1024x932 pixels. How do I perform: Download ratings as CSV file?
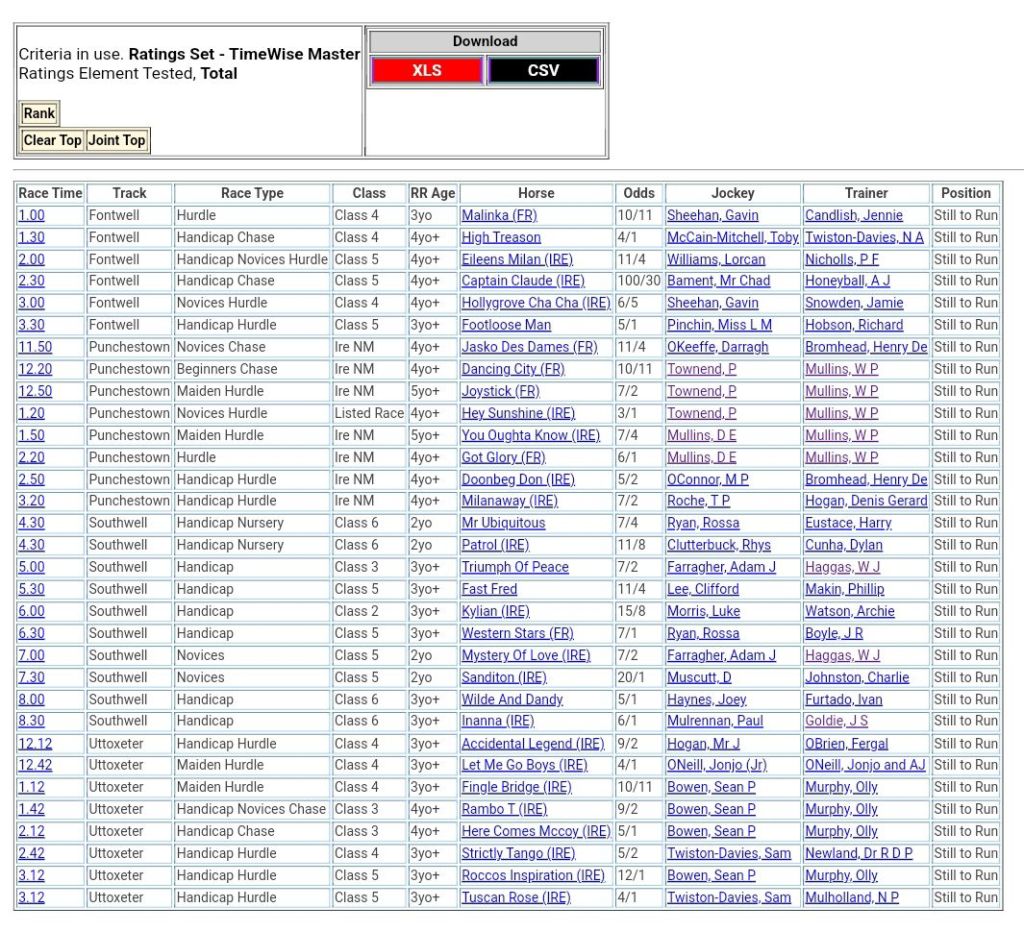(543, 71)
